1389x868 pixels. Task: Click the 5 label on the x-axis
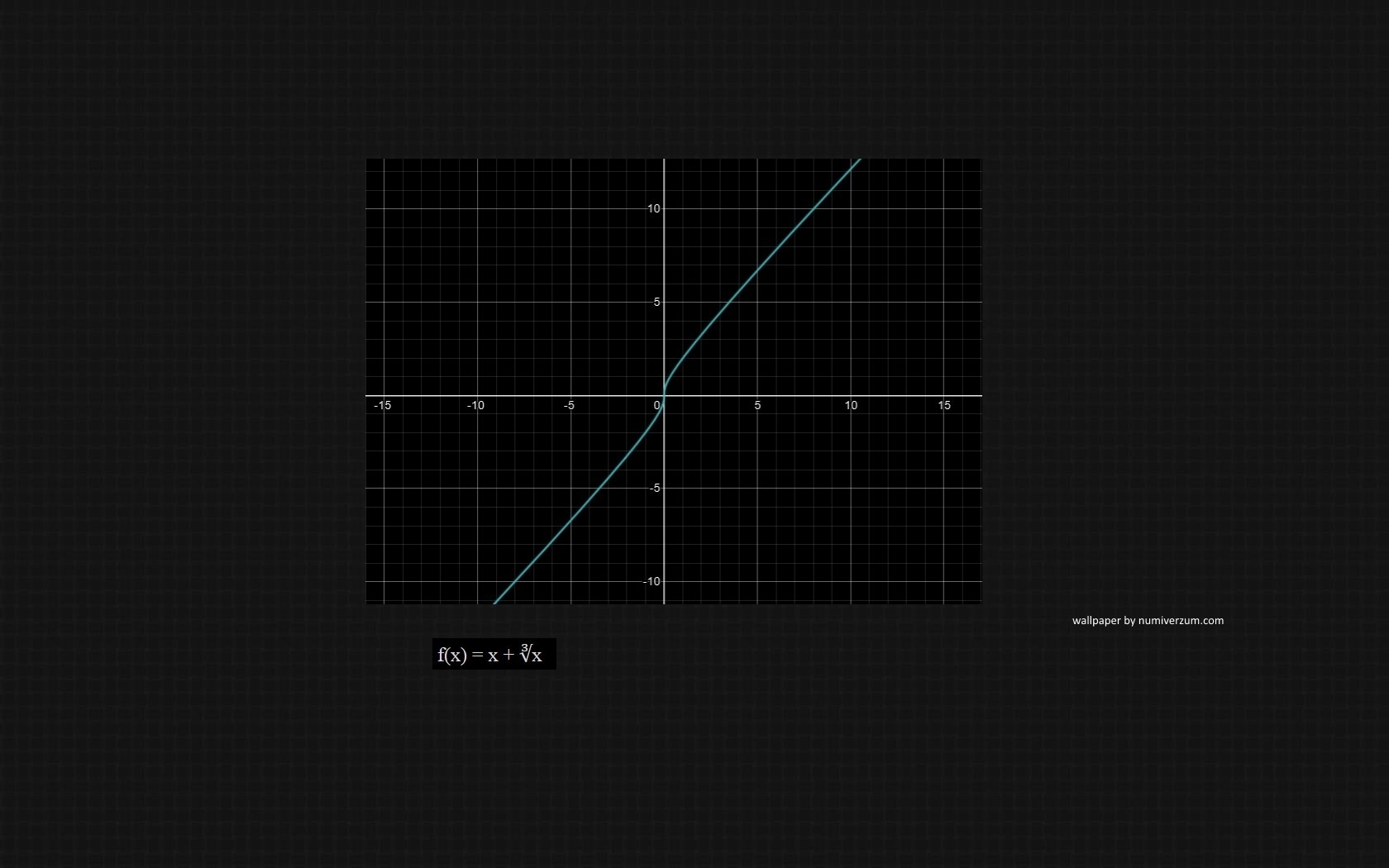(x=757, y=405)
